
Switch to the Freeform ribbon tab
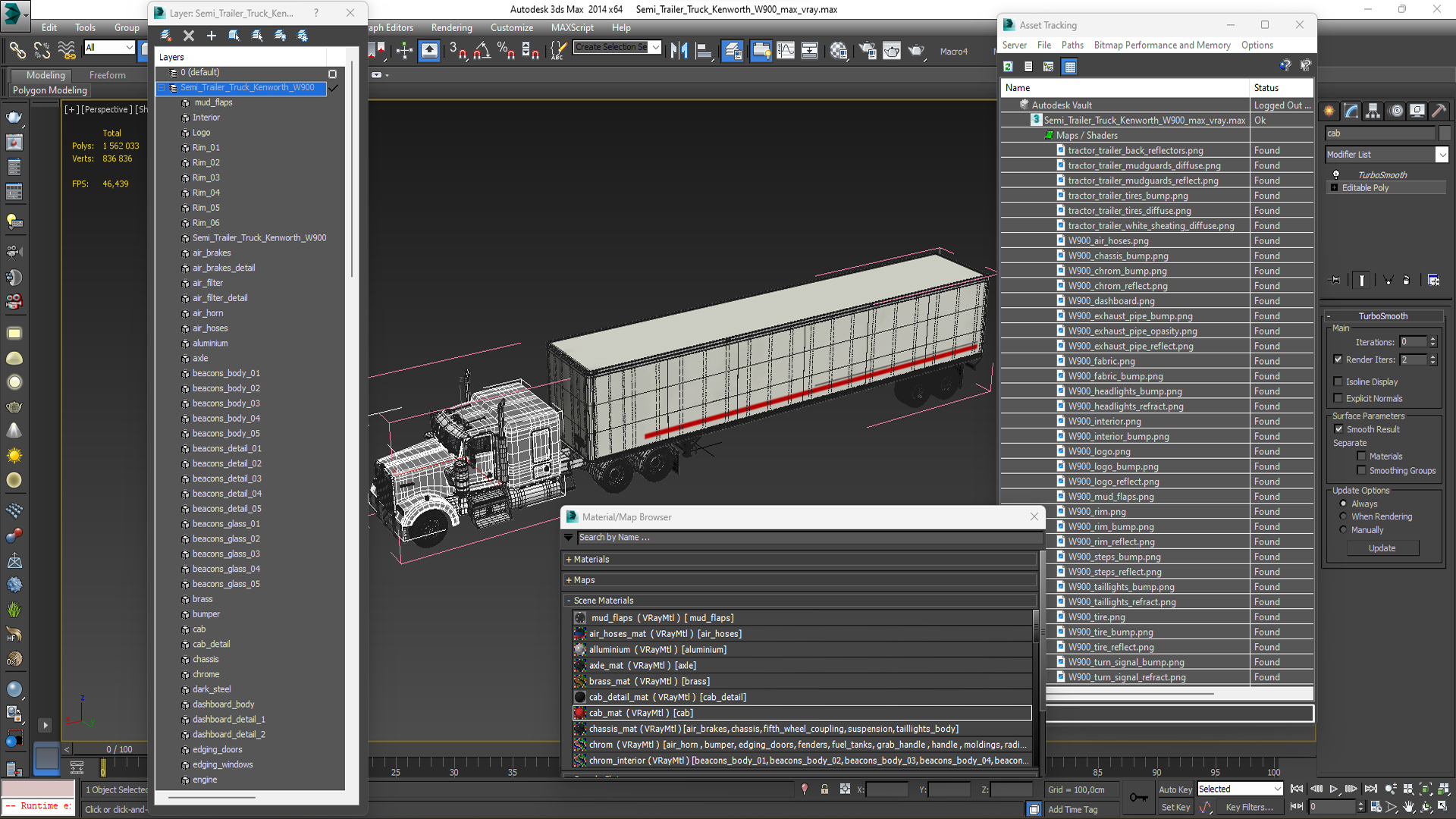[x=107, y=75]
